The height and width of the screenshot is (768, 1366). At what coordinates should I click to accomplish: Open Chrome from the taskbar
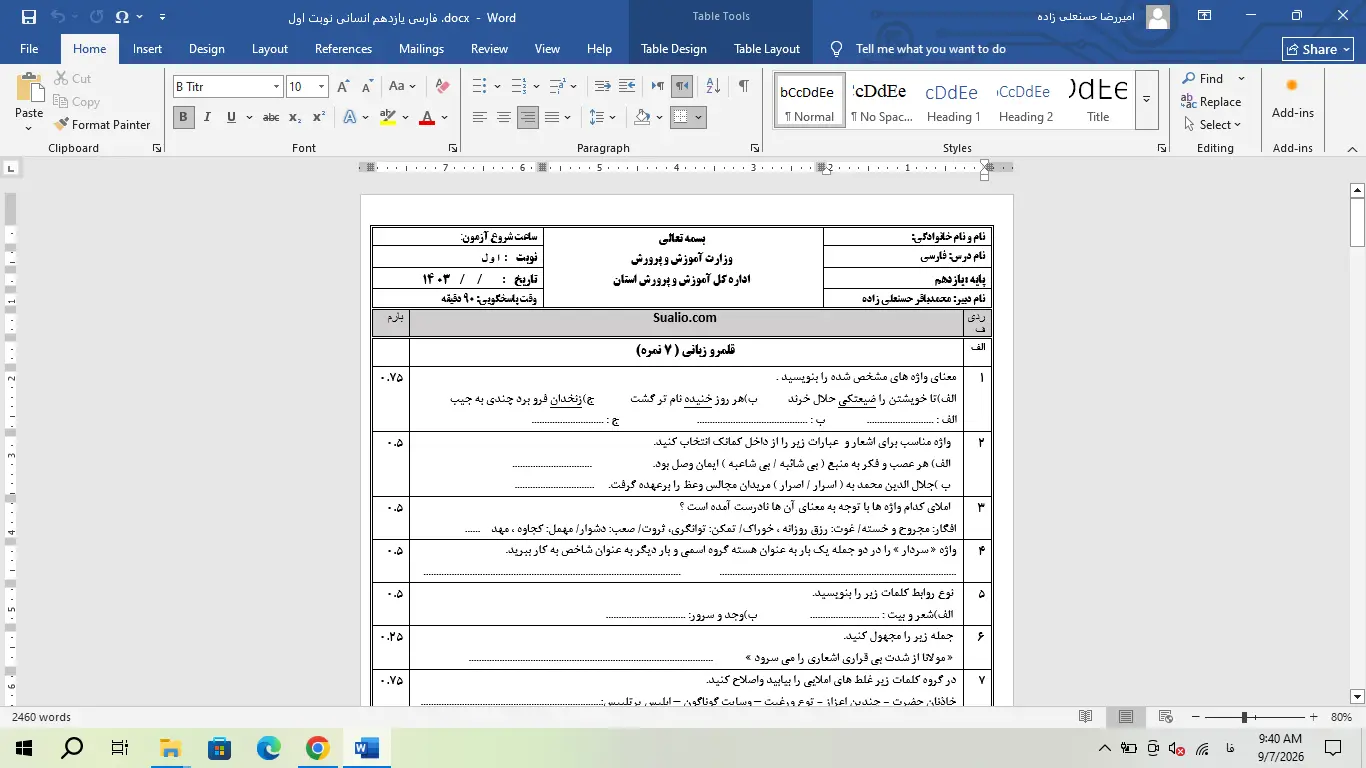pos(317,748)
